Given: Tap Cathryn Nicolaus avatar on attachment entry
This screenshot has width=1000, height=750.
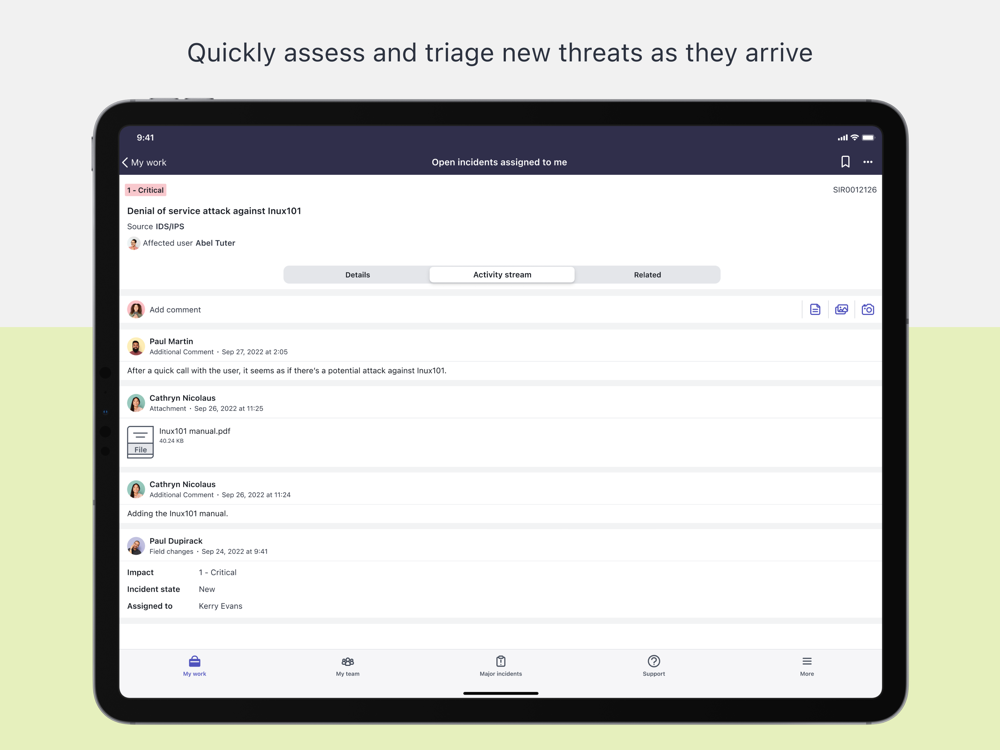Looking at the screenshot, I should 136,403.
